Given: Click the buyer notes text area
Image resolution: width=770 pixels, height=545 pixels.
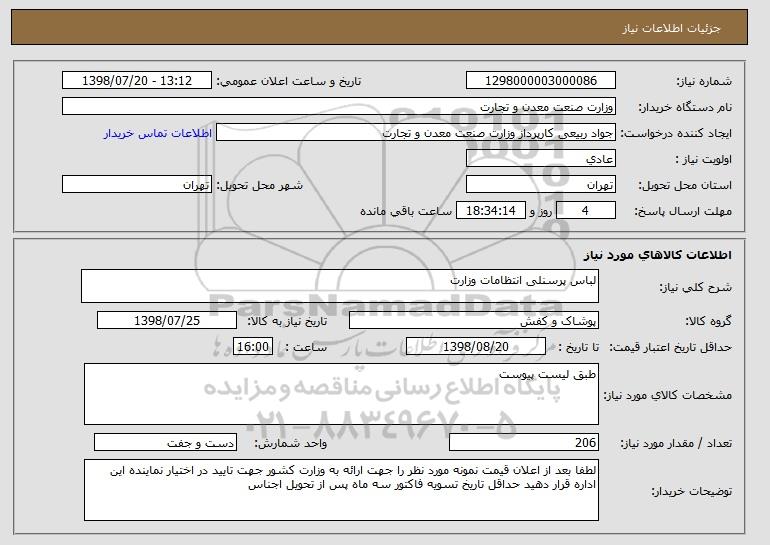Looking at the screenshot, I should pos(341,490).
